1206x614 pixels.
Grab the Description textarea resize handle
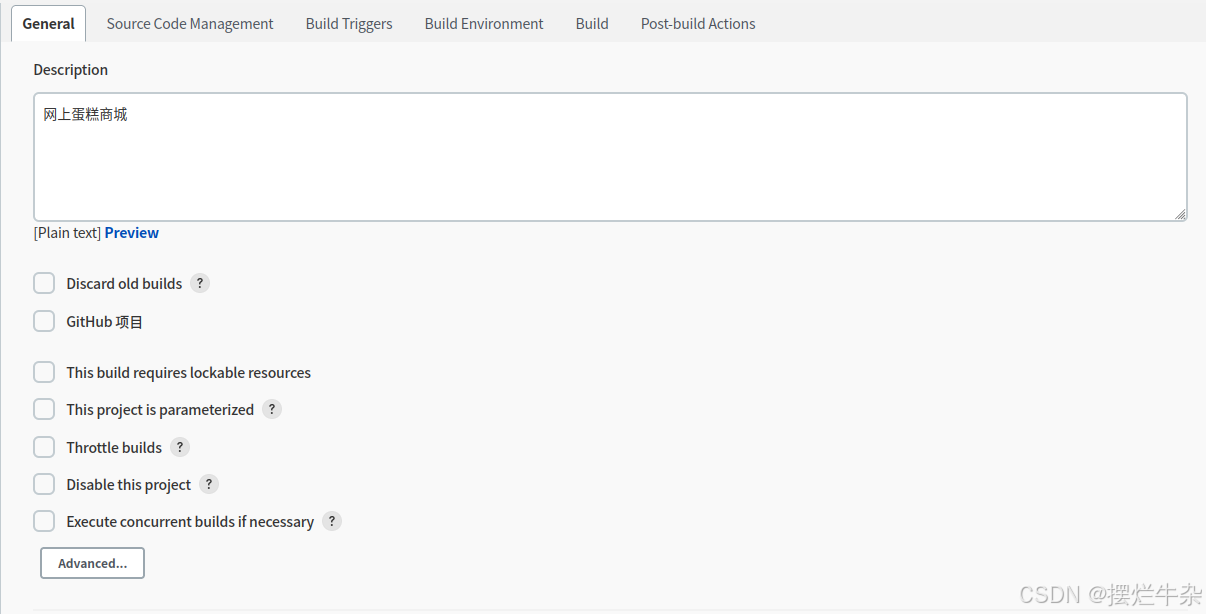point(1180,214)
